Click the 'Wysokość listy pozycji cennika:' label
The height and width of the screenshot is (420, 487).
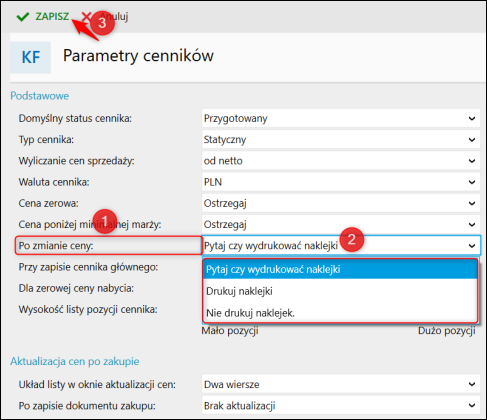88,309
